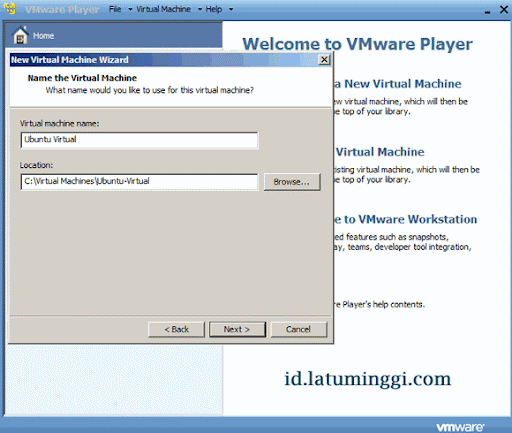Open the Help menu
Screen dimensions: 512x433
(x=214, y=9)
